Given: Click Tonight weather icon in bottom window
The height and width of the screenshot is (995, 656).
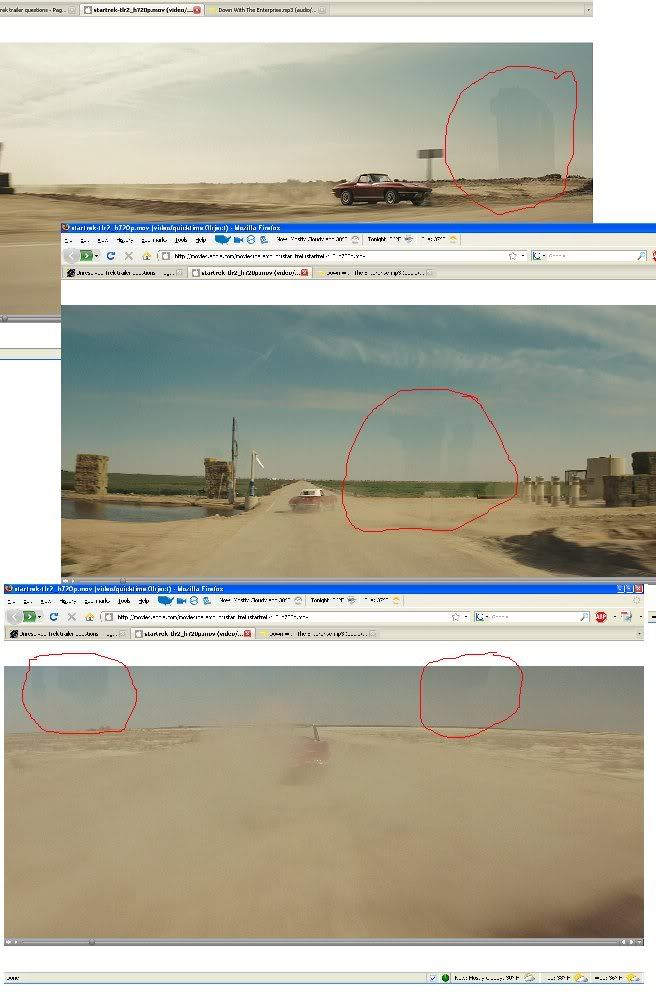Looking at the screenshot, I should [x=351, y=600].
